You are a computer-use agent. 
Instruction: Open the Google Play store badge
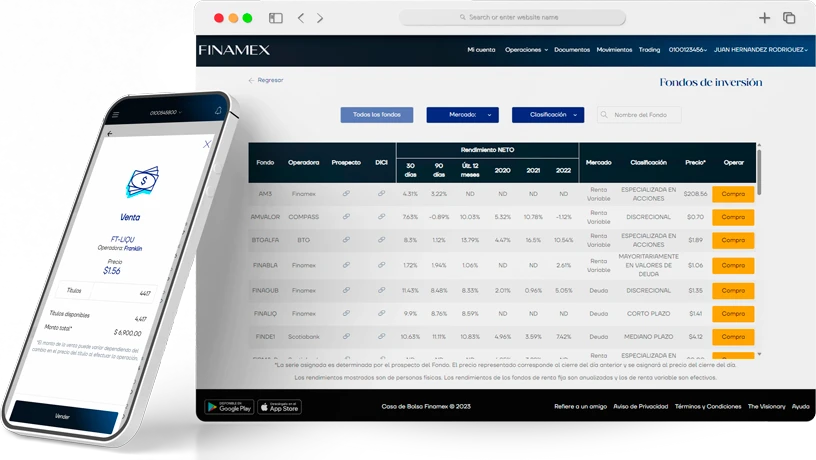point(229,407)
